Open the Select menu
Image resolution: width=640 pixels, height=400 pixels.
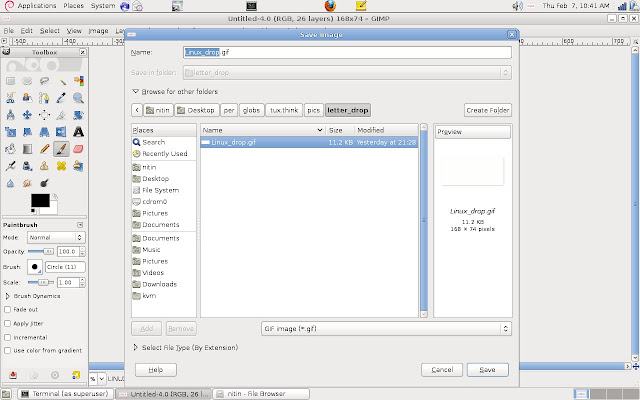(49, 31)
